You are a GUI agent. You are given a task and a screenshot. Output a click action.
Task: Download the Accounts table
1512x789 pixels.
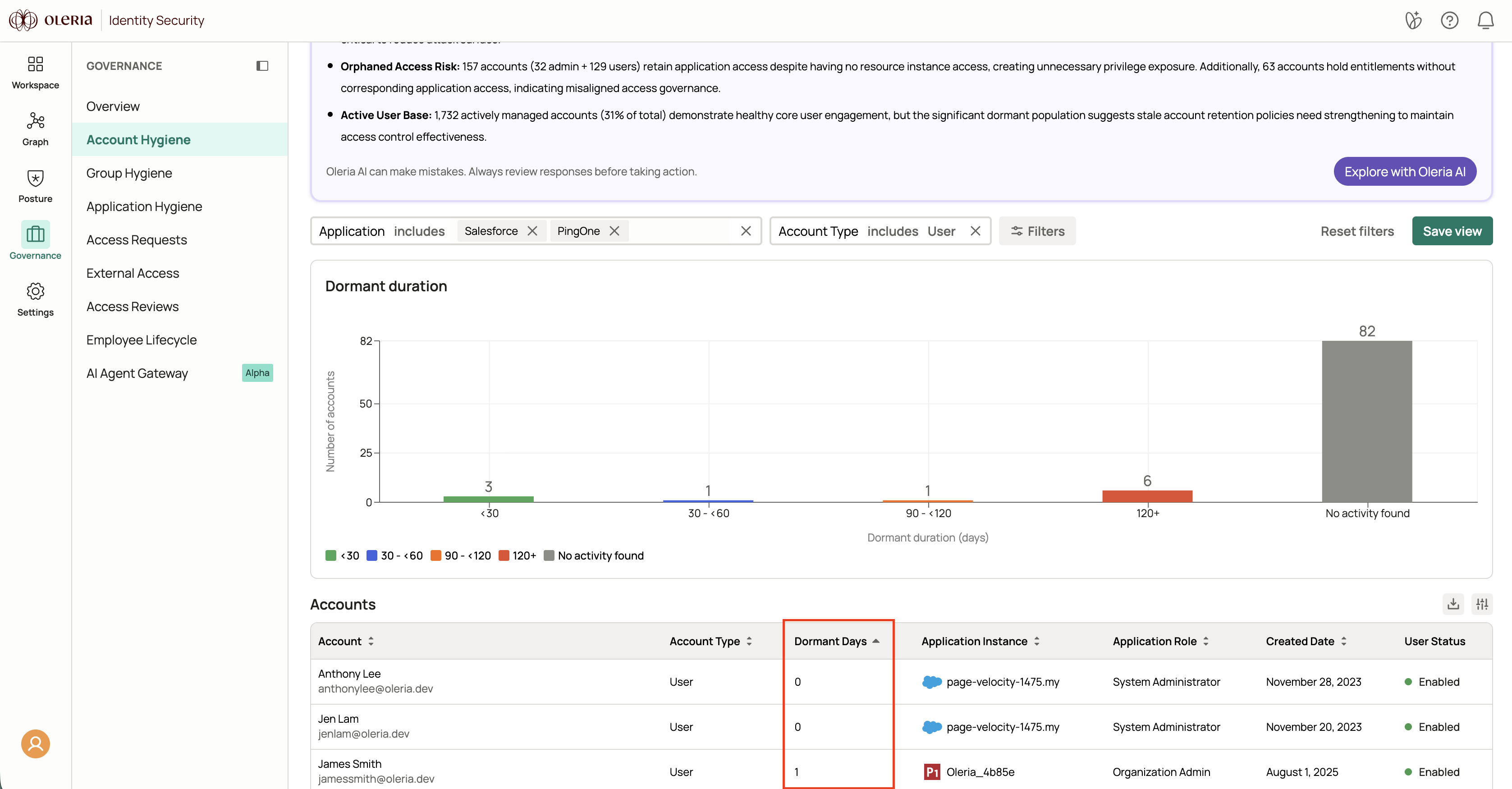[1453, 604]
